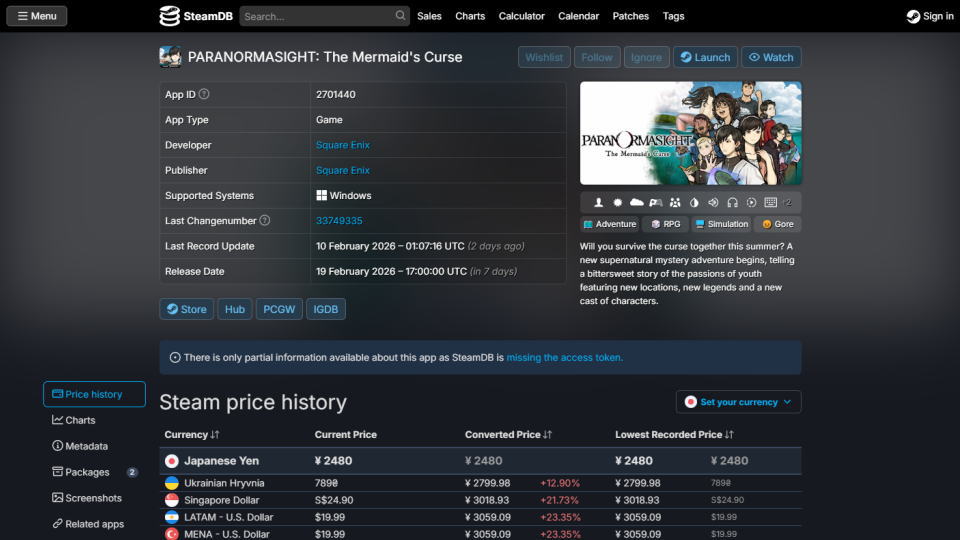Click the App ID help question icon
This screenshot has height=540, width=960.
tap(204, 94)
